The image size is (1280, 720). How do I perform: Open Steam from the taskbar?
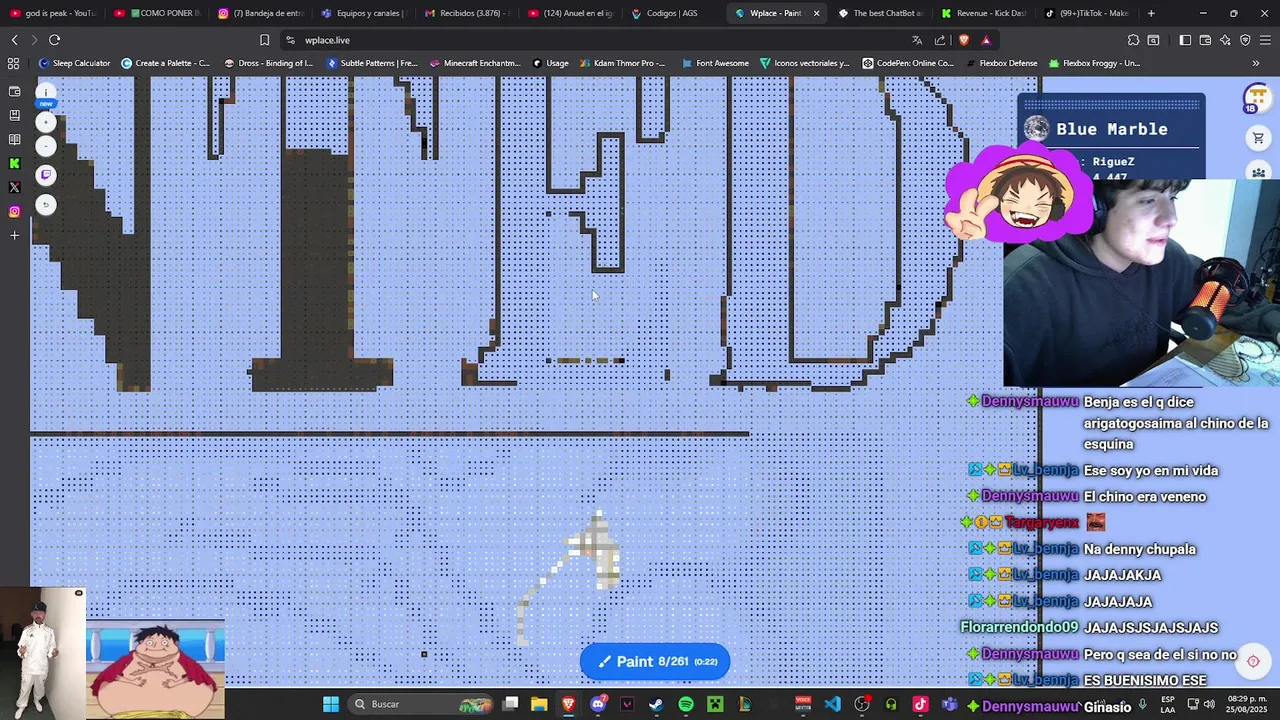coord(656,704)
